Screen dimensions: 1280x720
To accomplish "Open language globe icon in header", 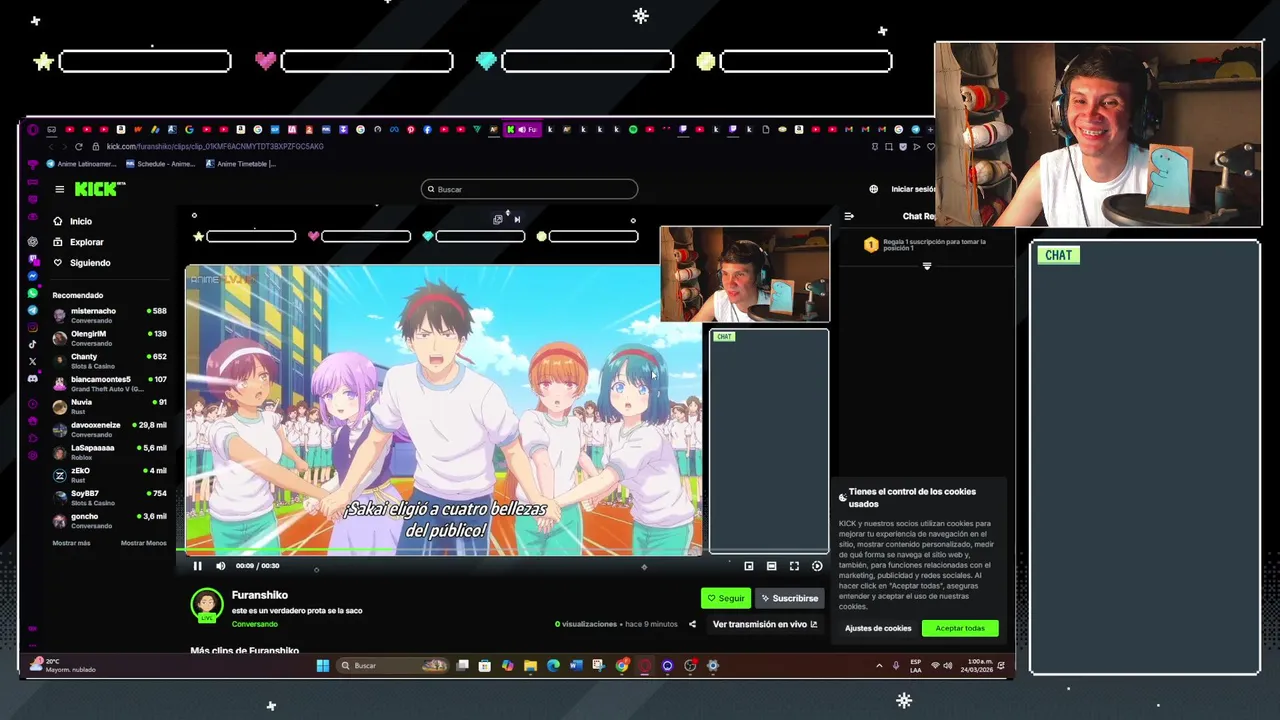I will pos(873,189).
